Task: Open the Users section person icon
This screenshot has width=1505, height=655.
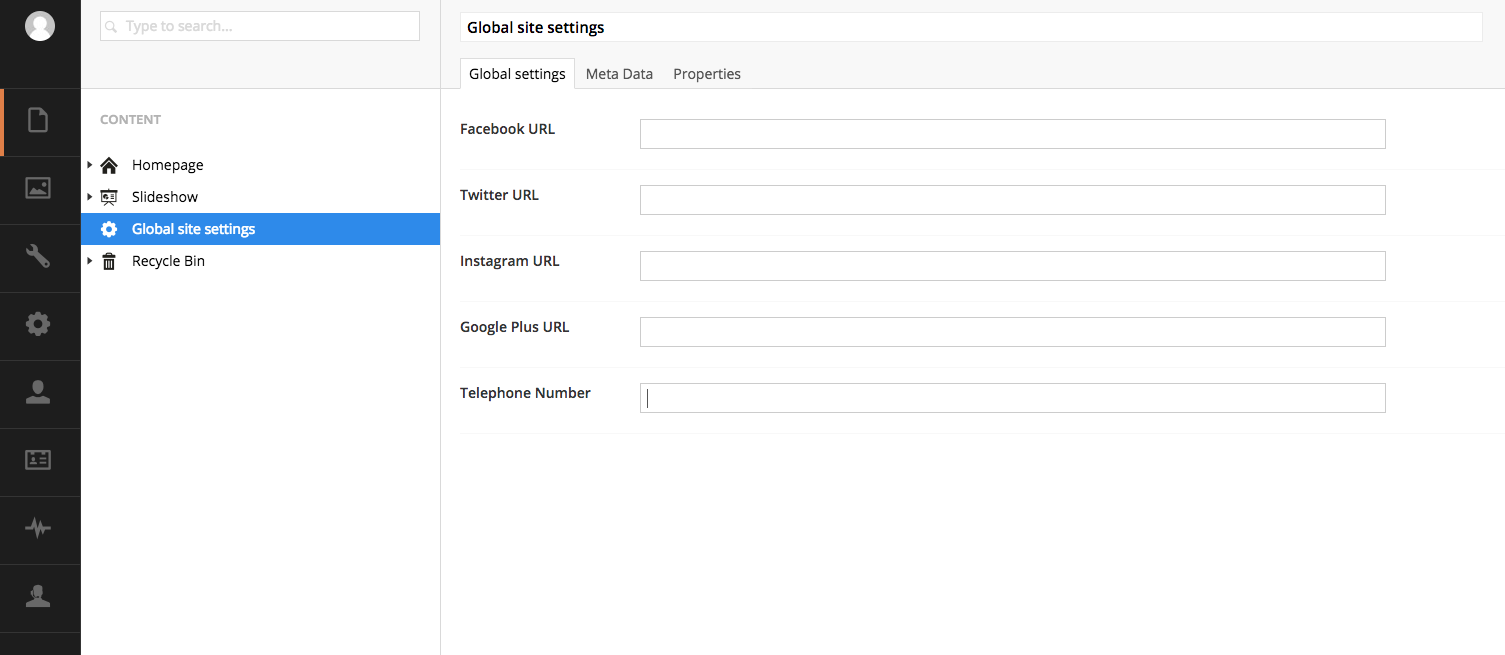Action: tap(38, 392)
